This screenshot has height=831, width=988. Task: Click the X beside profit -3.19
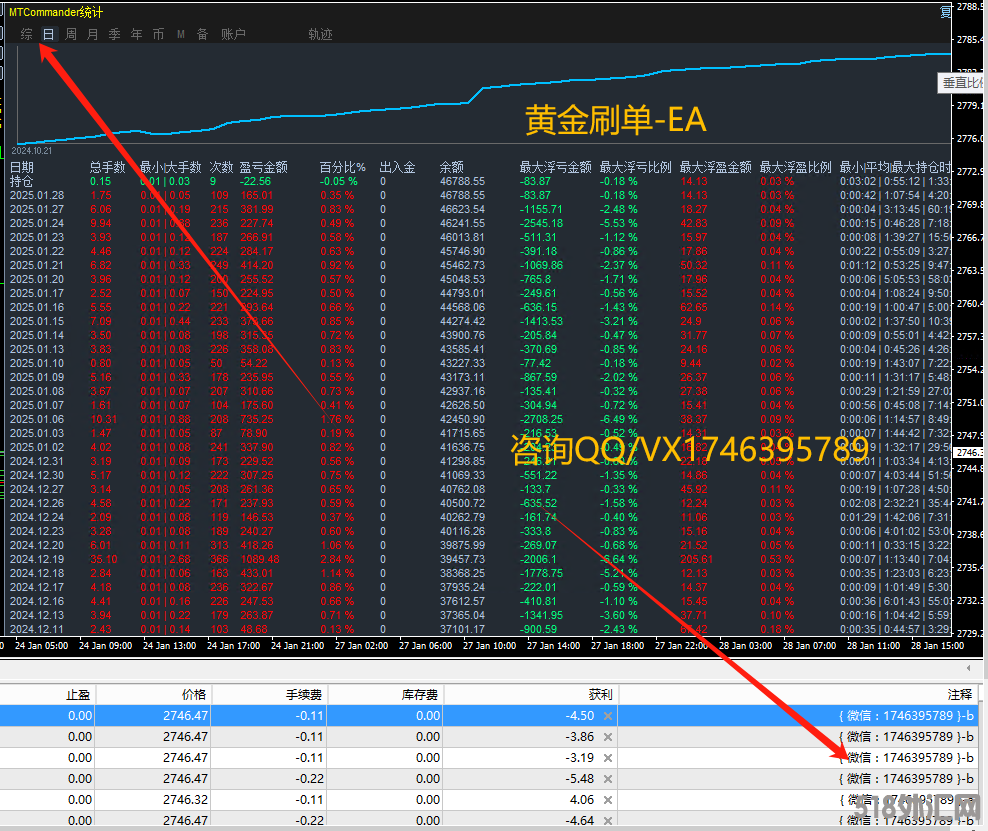(608, 758)
